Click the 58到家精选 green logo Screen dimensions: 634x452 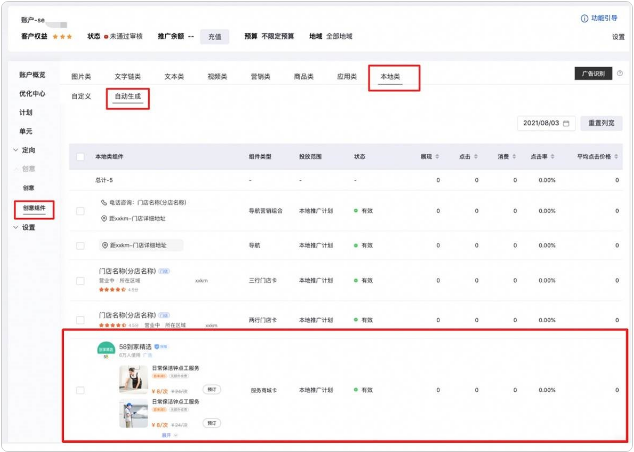pyautogui.click(x=105, y=350)
